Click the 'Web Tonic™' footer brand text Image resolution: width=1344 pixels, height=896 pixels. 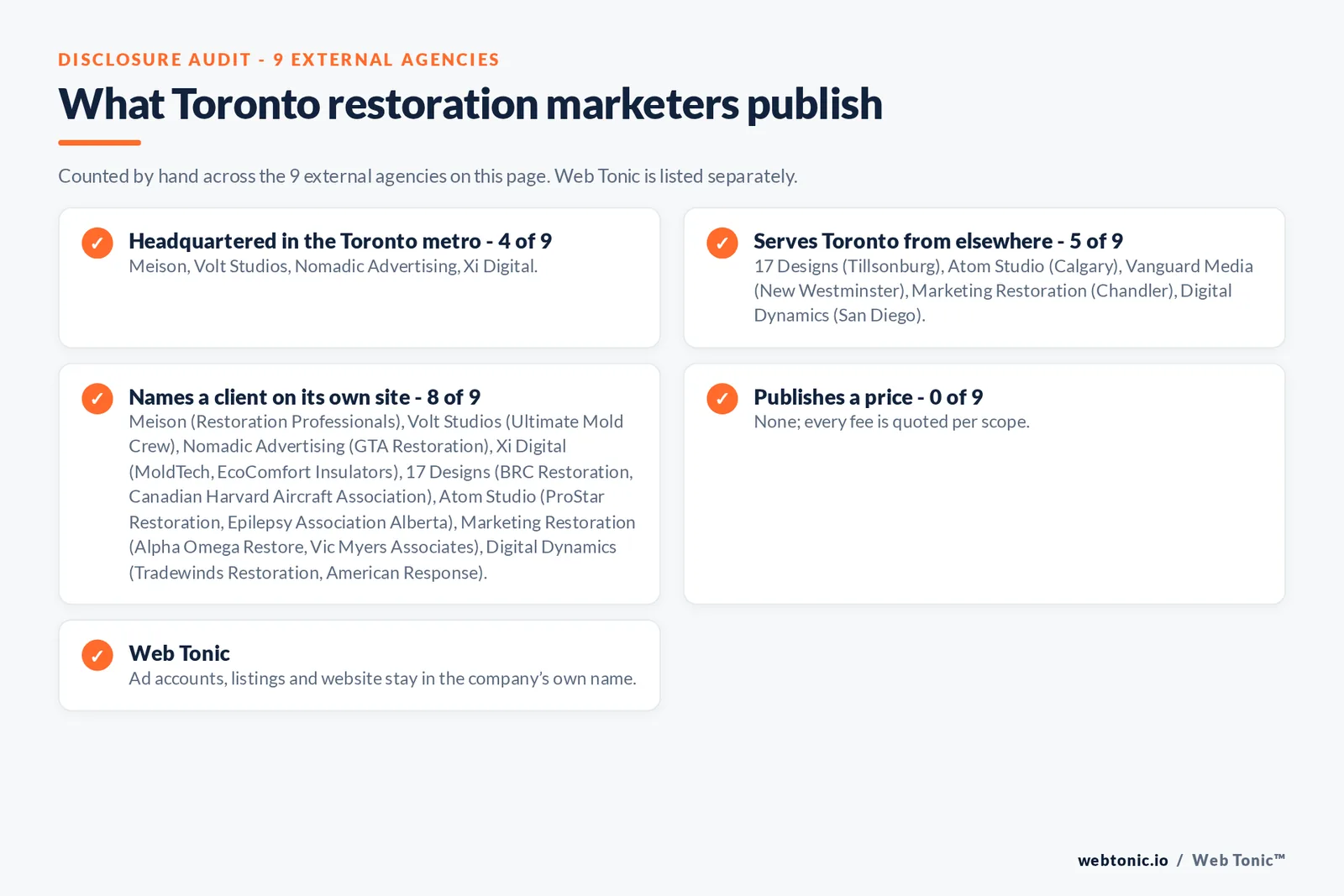(1239, 860)
